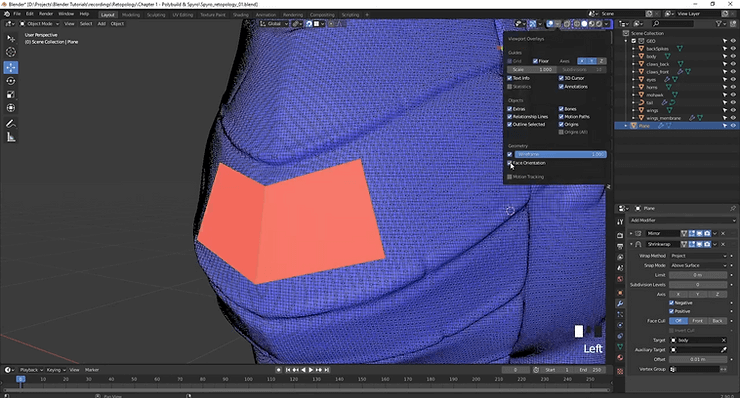Select the 3D Cursor tool
Image resolution: width=740 pixels, height=398 pixels.
[11, 52]
